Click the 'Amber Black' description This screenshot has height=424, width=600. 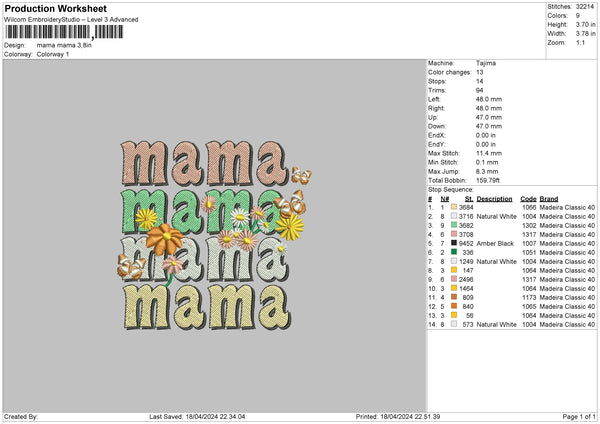495,243
